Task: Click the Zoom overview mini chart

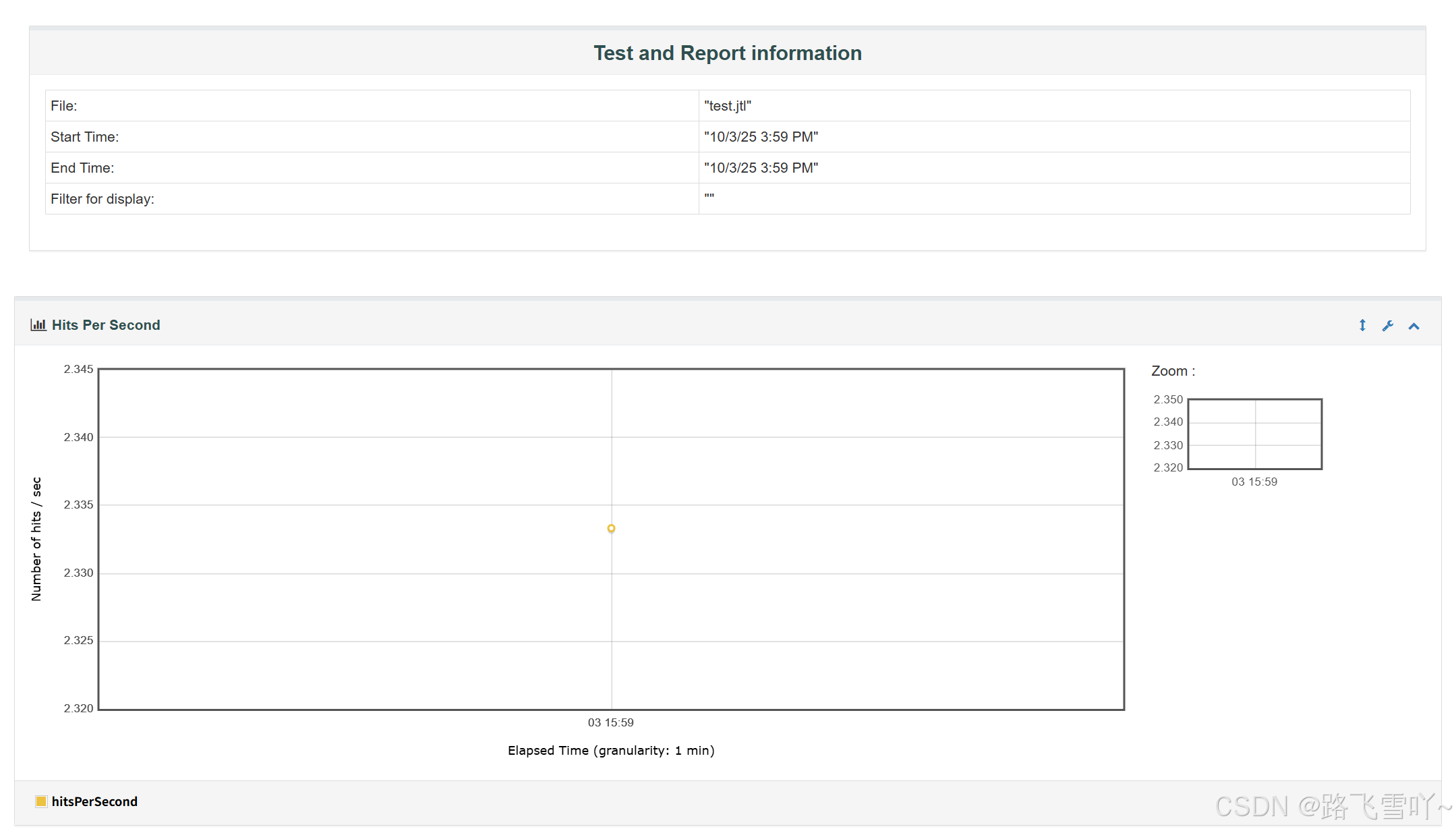Action: click(1254, 434)
